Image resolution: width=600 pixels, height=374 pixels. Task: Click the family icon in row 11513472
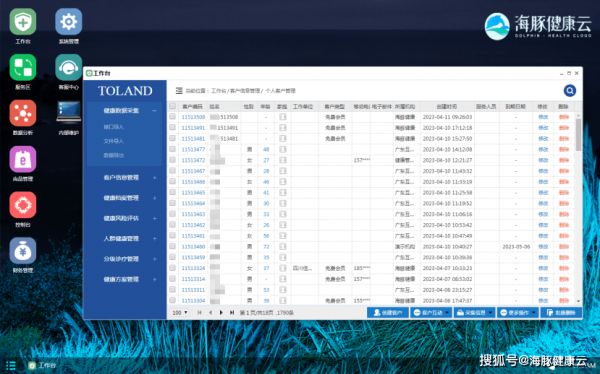tap(282, 160)
